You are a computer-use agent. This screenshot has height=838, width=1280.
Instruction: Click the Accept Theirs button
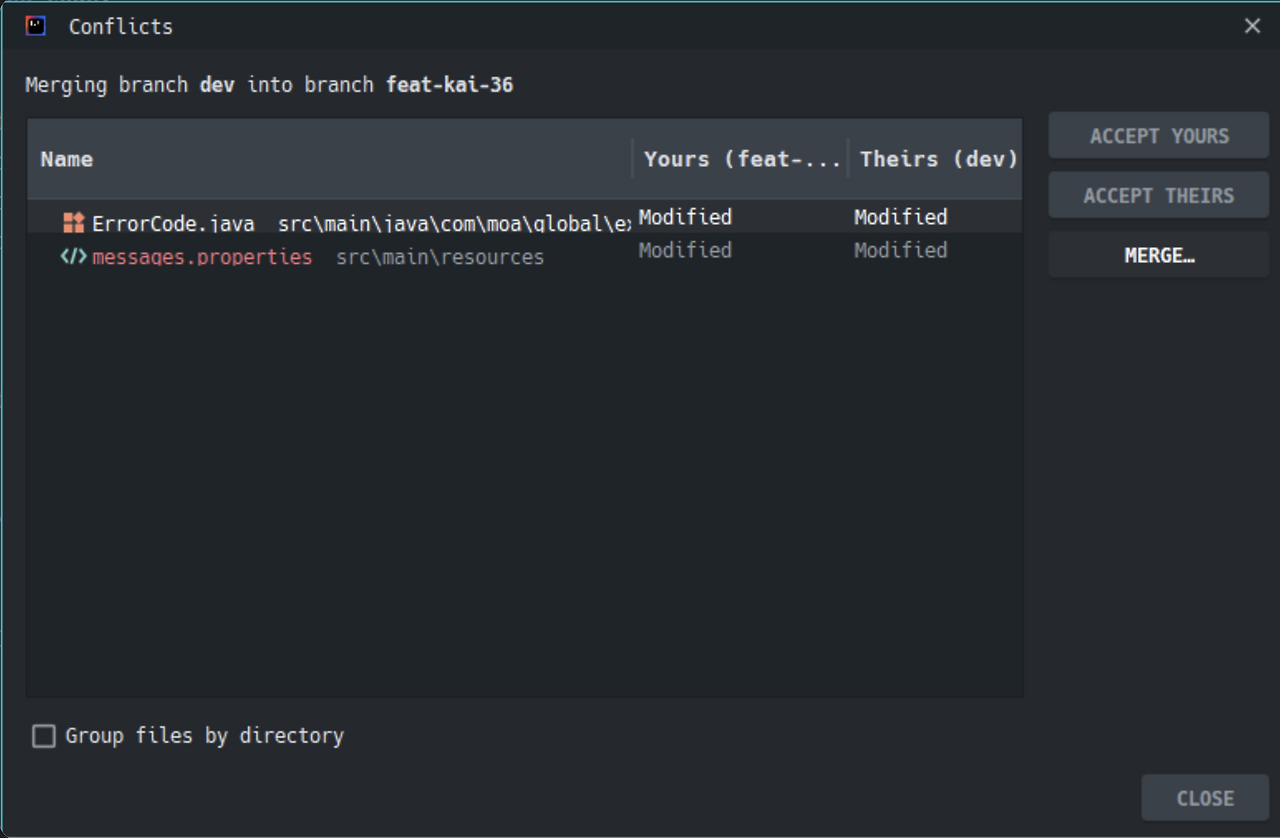point(1158,196)
